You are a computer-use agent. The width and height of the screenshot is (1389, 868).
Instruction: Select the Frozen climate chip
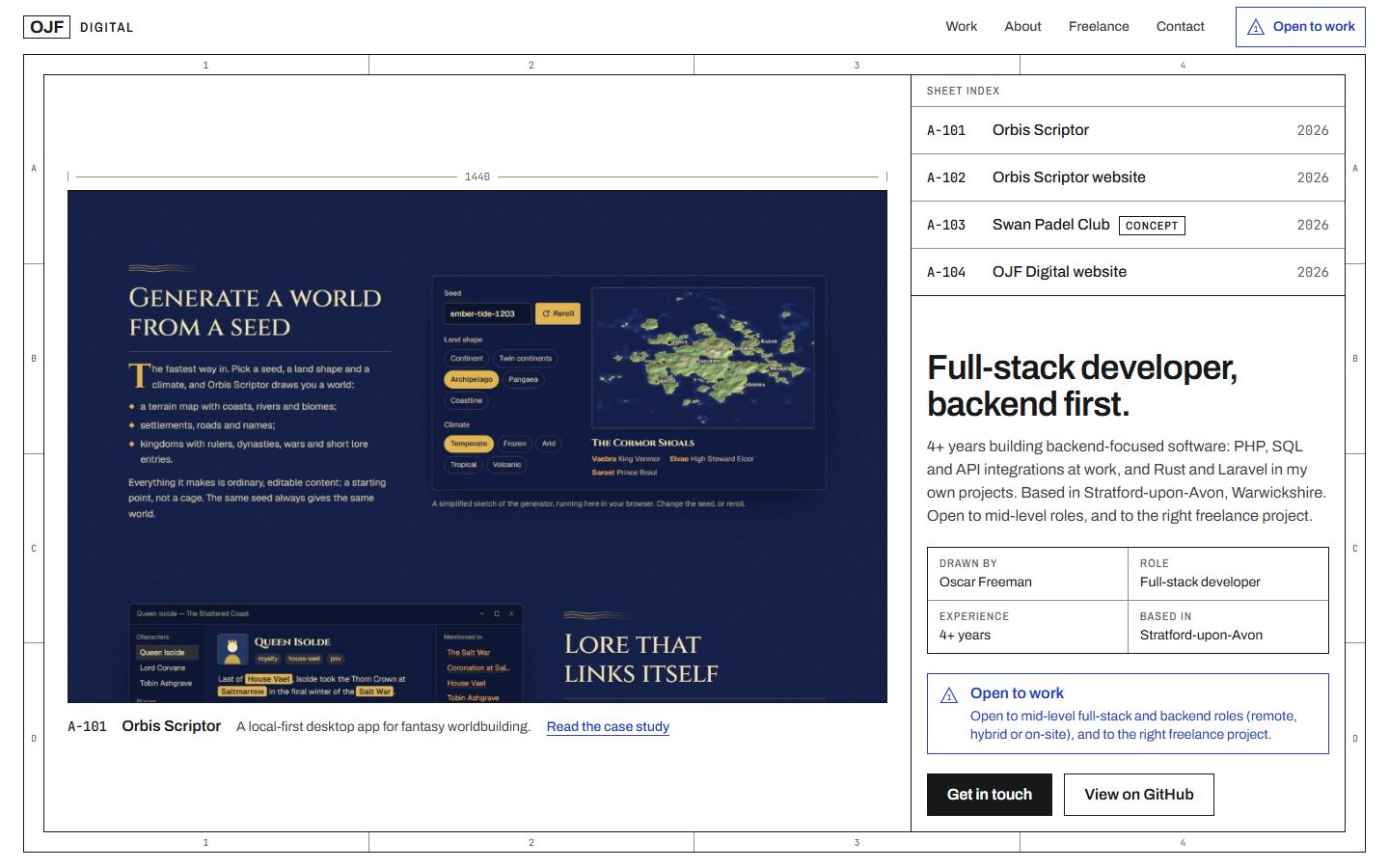tap(515, 444)
